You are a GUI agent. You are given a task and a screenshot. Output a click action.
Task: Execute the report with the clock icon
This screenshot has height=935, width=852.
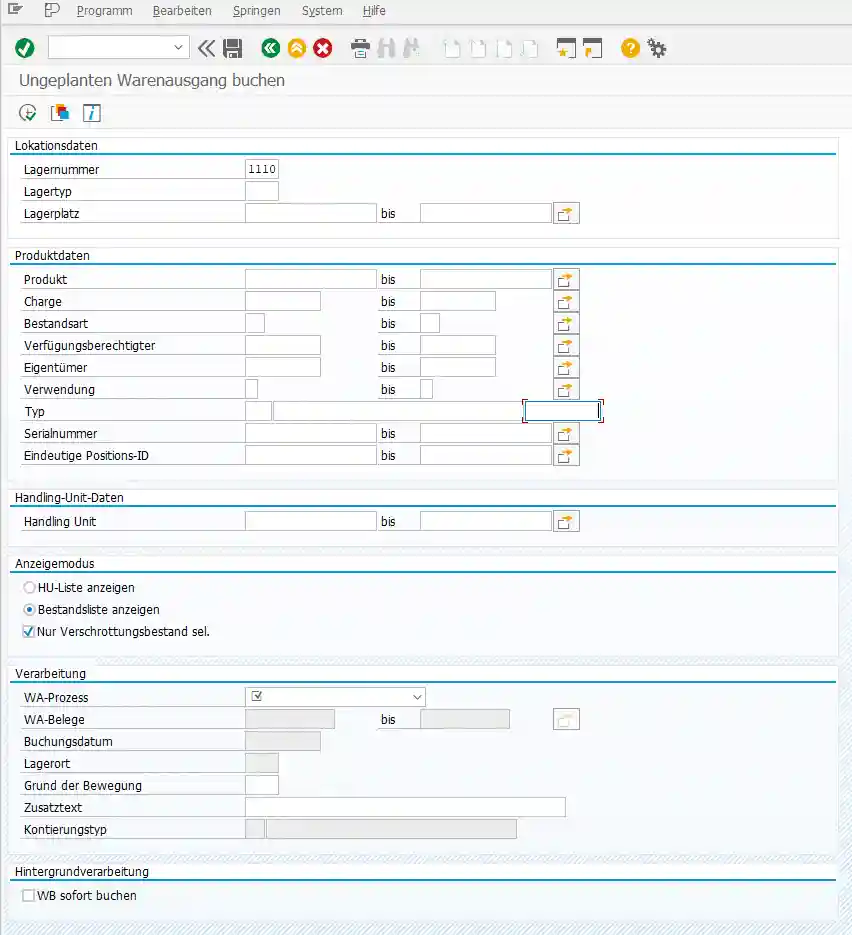(27, 113)
